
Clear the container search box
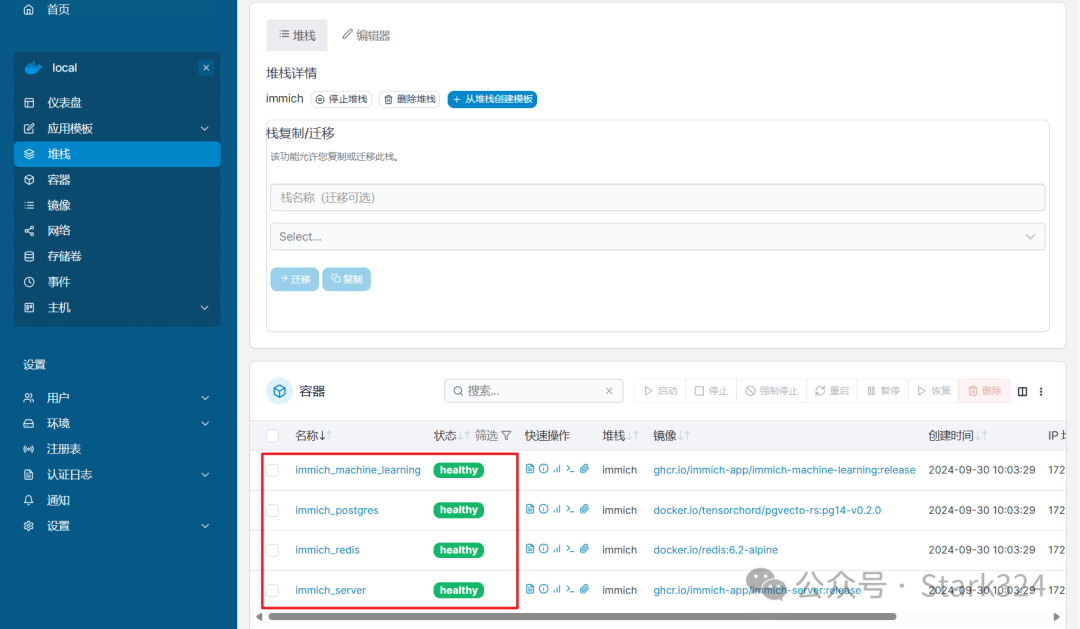[x=609, y=391]
